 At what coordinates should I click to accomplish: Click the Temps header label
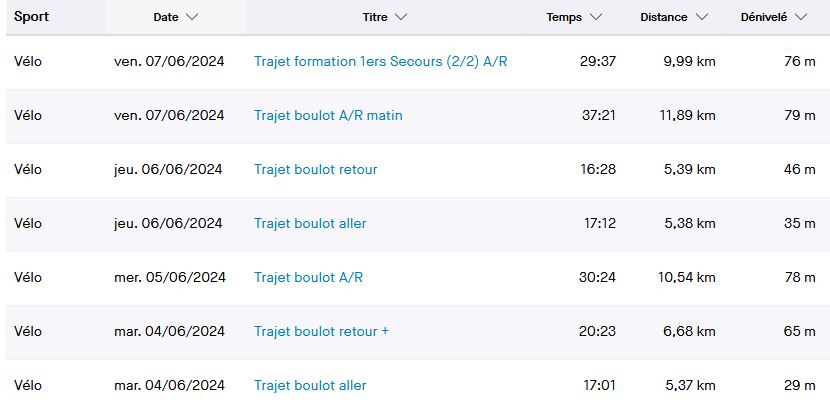[x=564, y=18]
